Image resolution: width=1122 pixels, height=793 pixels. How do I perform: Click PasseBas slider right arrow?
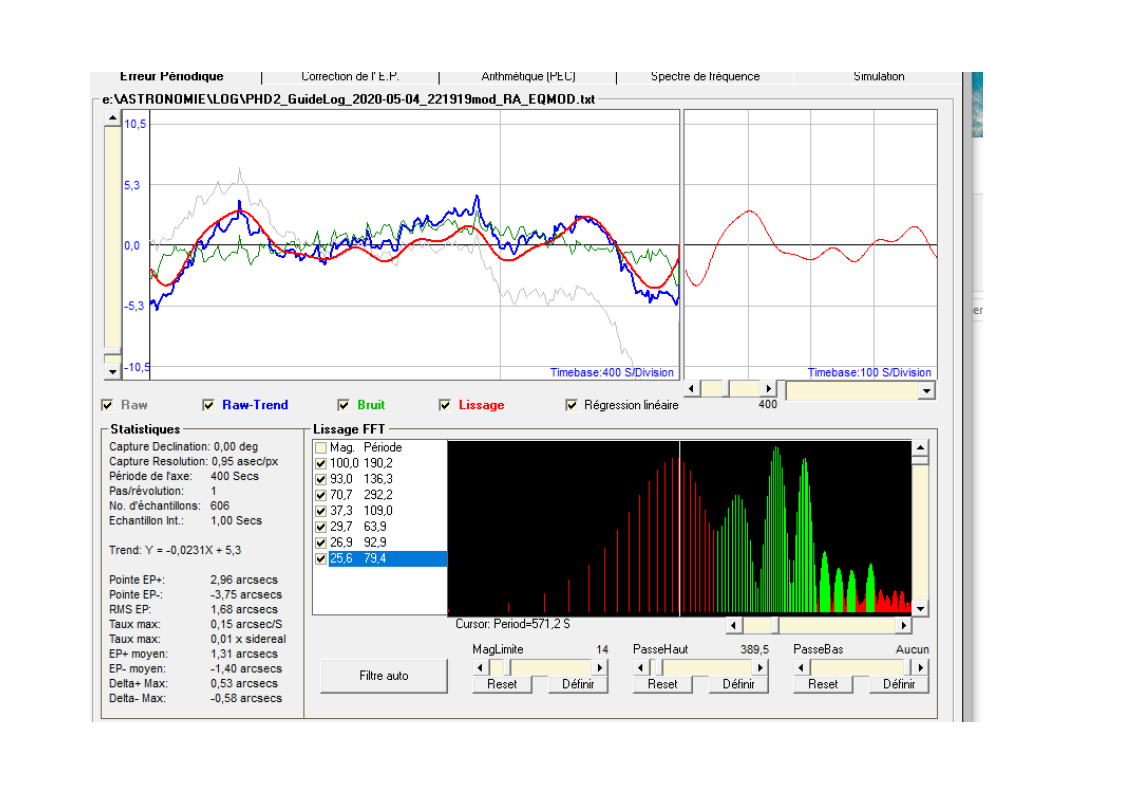(920, 668)
